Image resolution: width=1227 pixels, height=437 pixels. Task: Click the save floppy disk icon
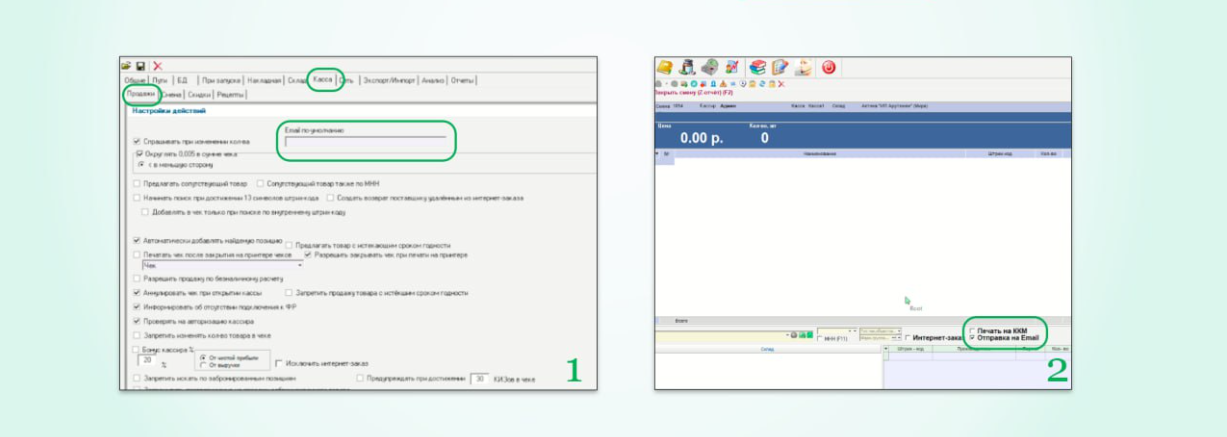pyautogui.click(x=141, y=65)
